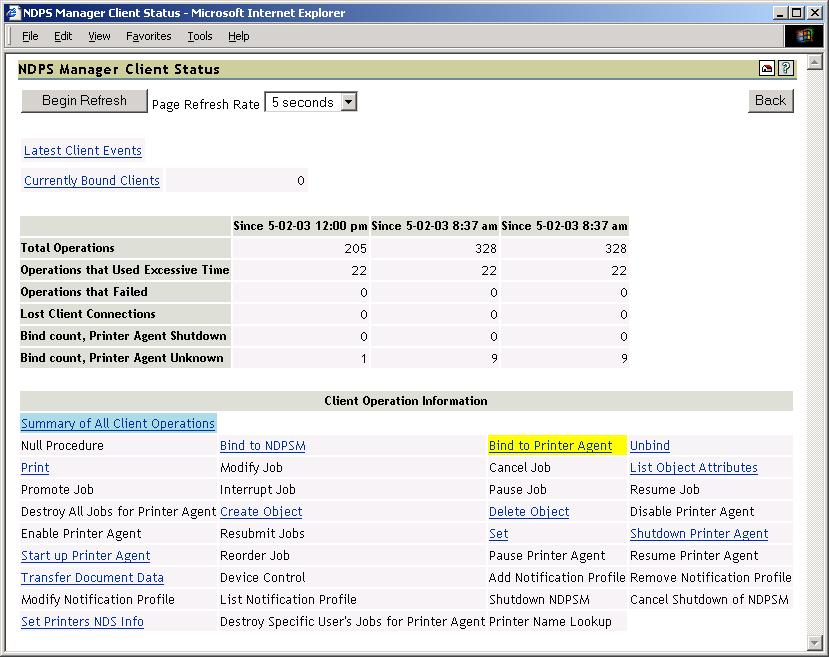Open Summary of All Client Operations
829x657 pixels.
117,423
